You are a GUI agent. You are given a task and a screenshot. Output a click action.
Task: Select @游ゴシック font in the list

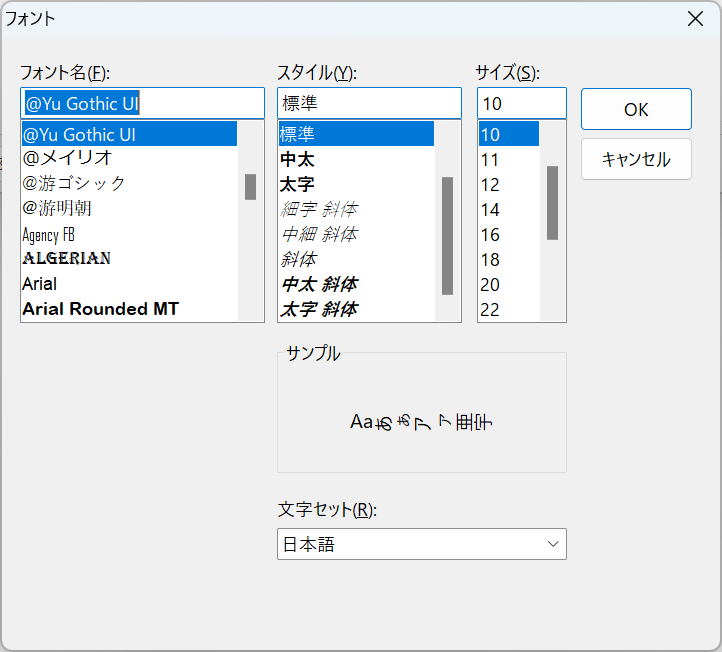129,183
